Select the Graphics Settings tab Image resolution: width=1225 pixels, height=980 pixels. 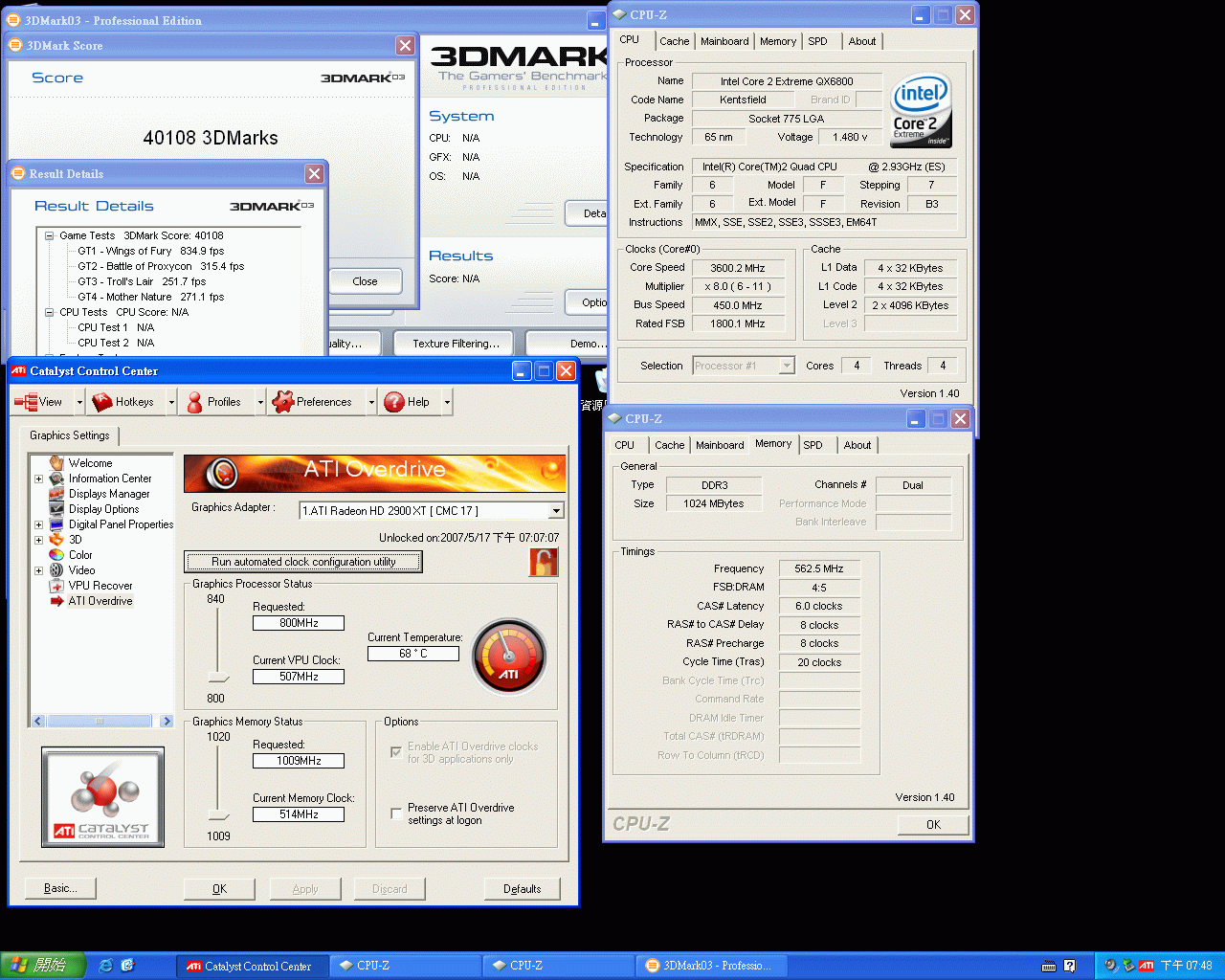pos(70,435)
